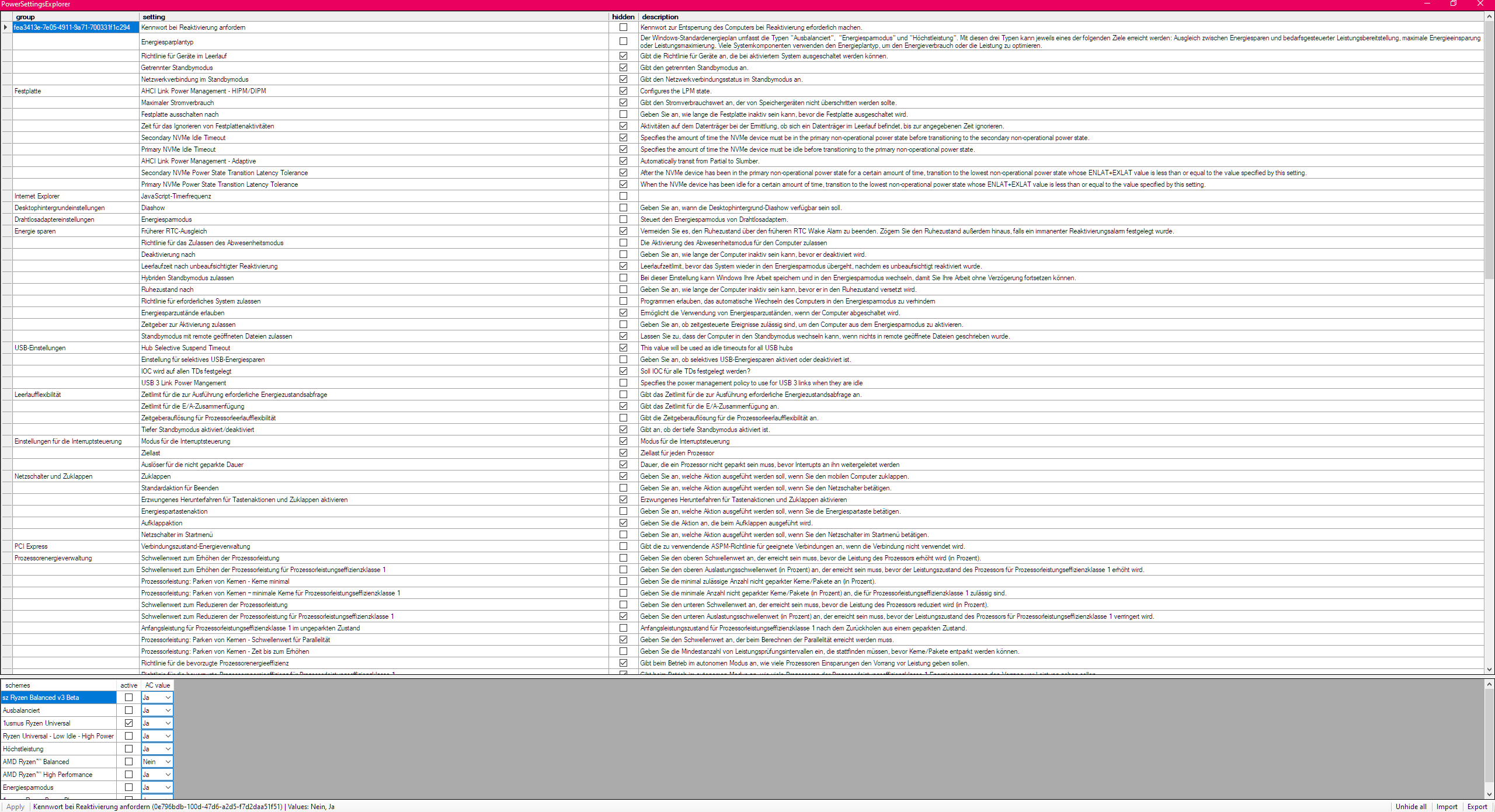Click the scroll-down arrow of settings grid scrollbar
The height and width of the screenshot is (812, 1495).
point(1489,670)
